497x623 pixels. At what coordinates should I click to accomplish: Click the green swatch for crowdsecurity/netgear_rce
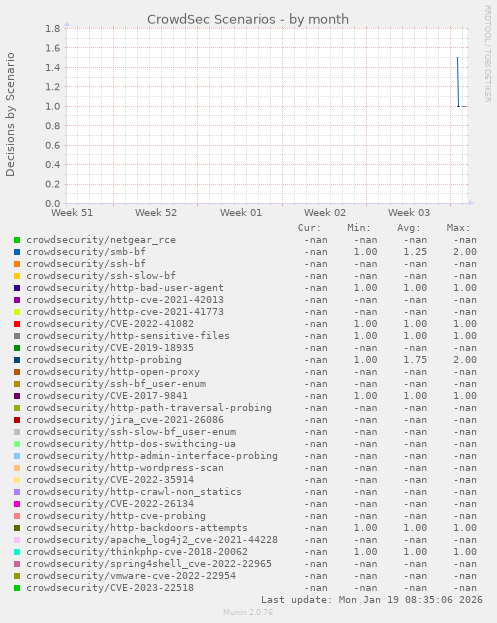tap(17, 240)
